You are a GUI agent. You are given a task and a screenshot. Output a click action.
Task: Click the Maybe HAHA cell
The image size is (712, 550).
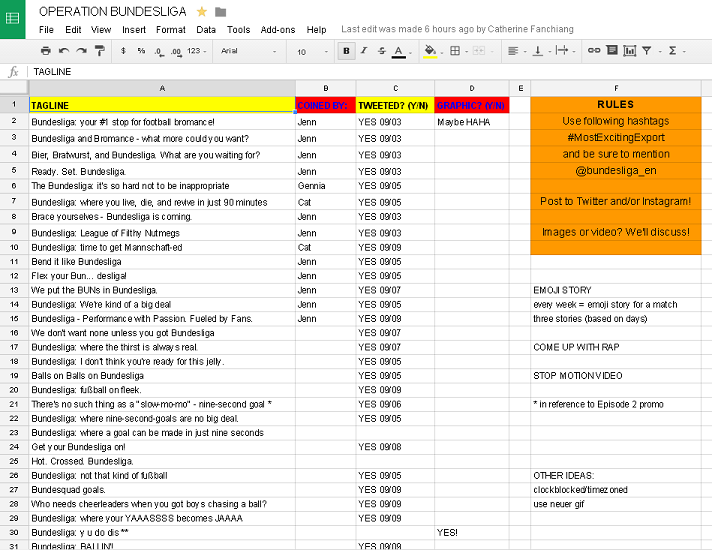[472, 122]
